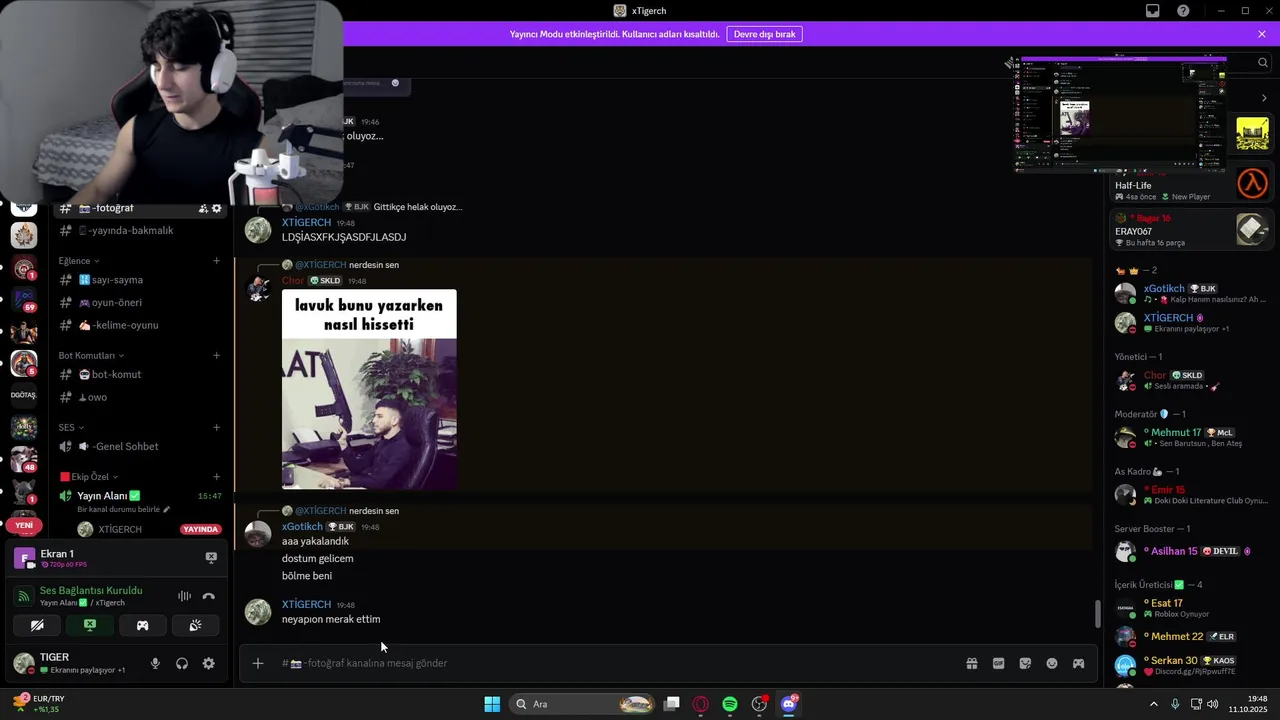Open server icon with 48 badge
The image size is (1280, 720).
click(x=24, y=459)
